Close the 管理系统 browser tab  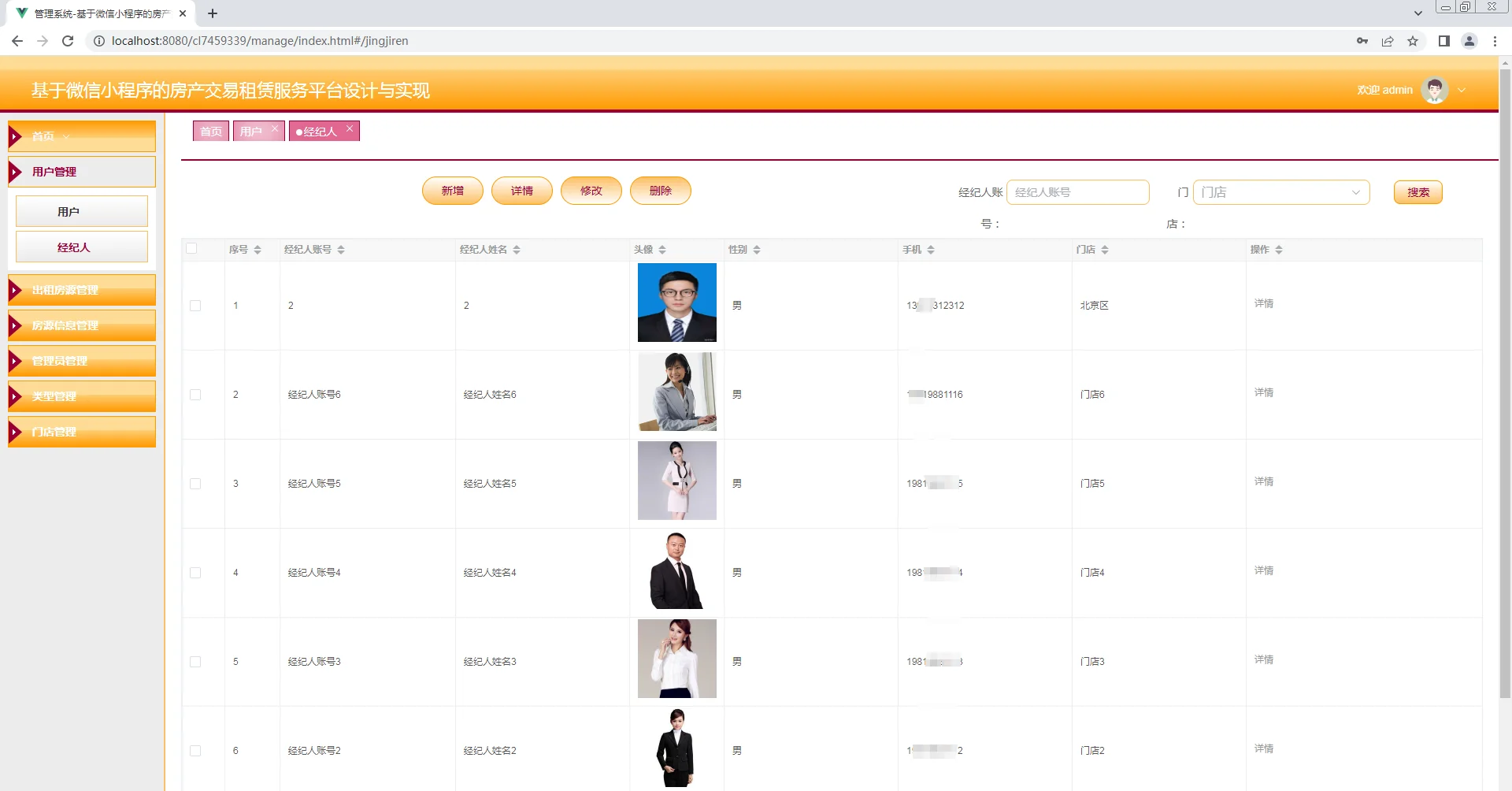pos(183,13)
